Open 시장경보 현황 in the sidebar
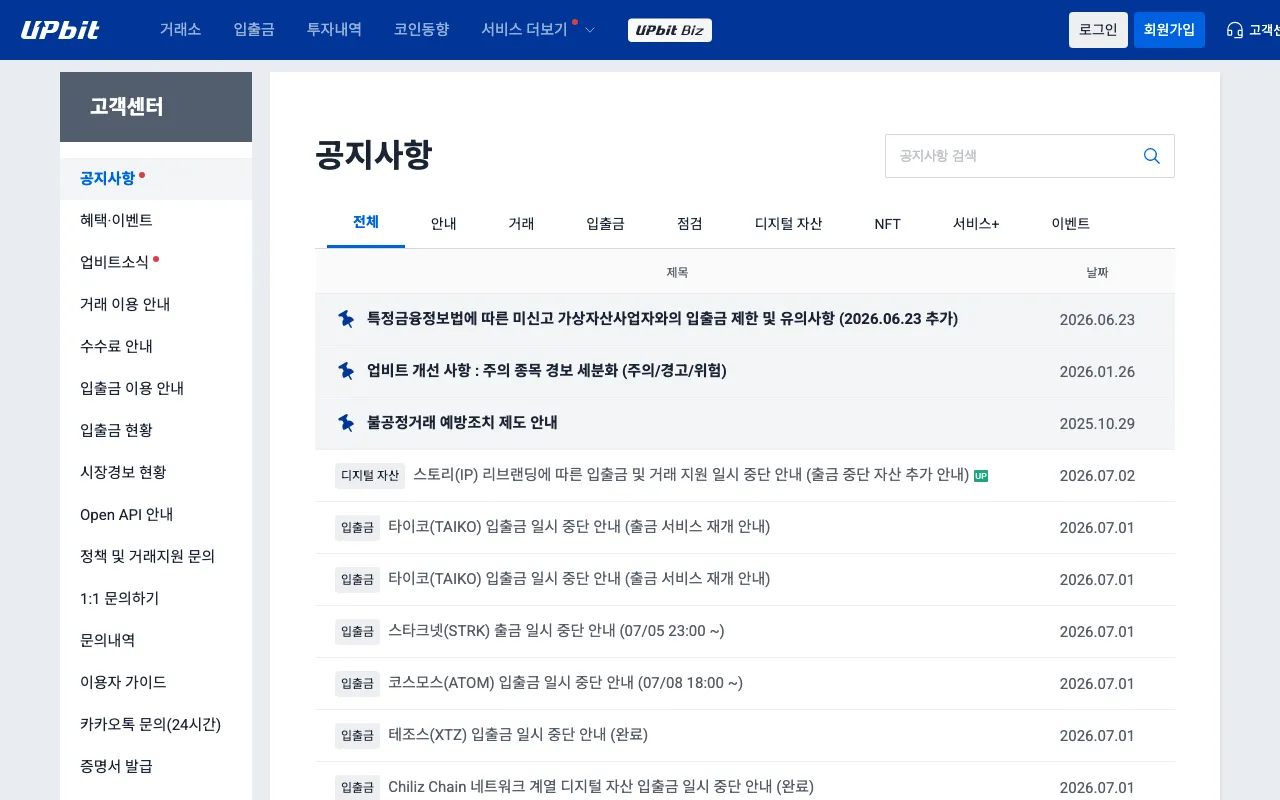The image size is (1280, 800). pos(156,473)
